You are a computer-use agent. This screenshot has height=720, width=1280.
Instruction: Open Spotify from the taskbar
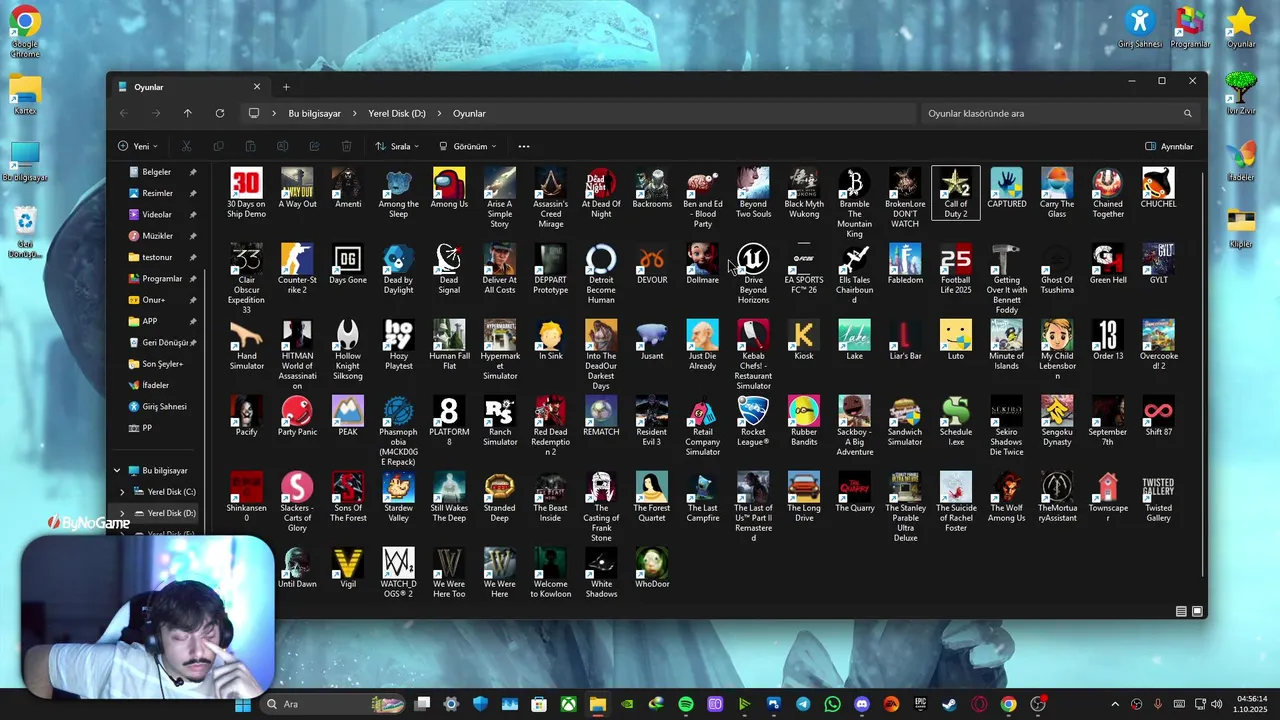click(685, 704)
